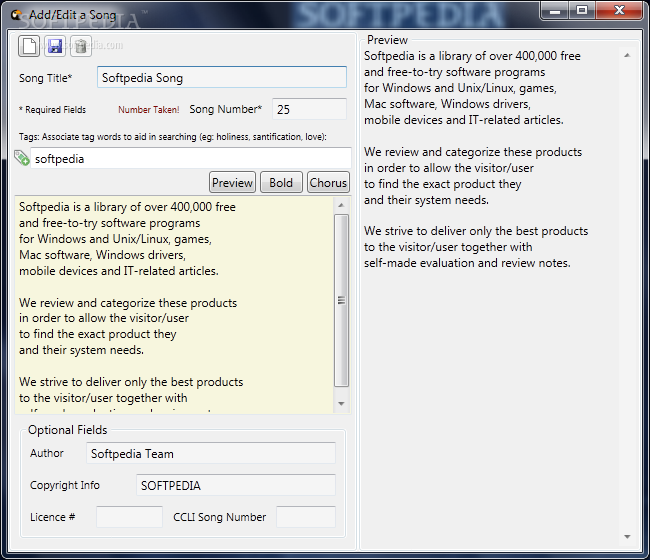The image size is (650, 560).
Task: Click the 'Optional Fields' group label
Action: 68,430
